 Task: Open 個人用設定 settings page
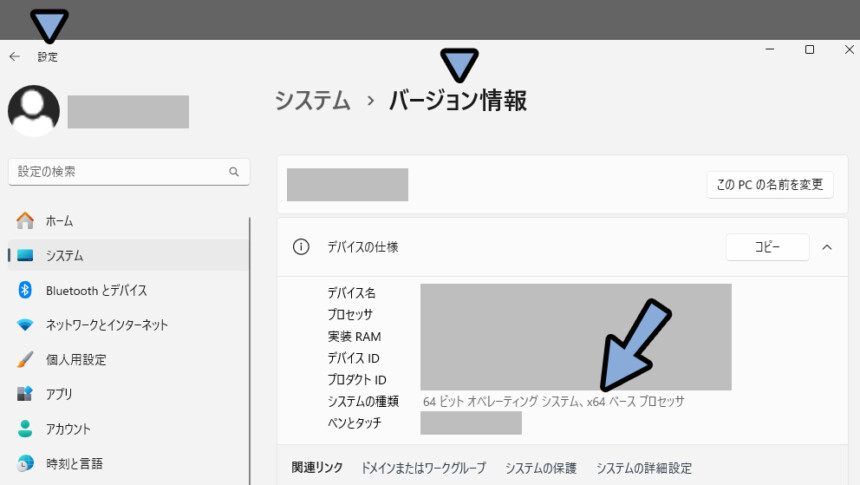[x=128, y=359]
